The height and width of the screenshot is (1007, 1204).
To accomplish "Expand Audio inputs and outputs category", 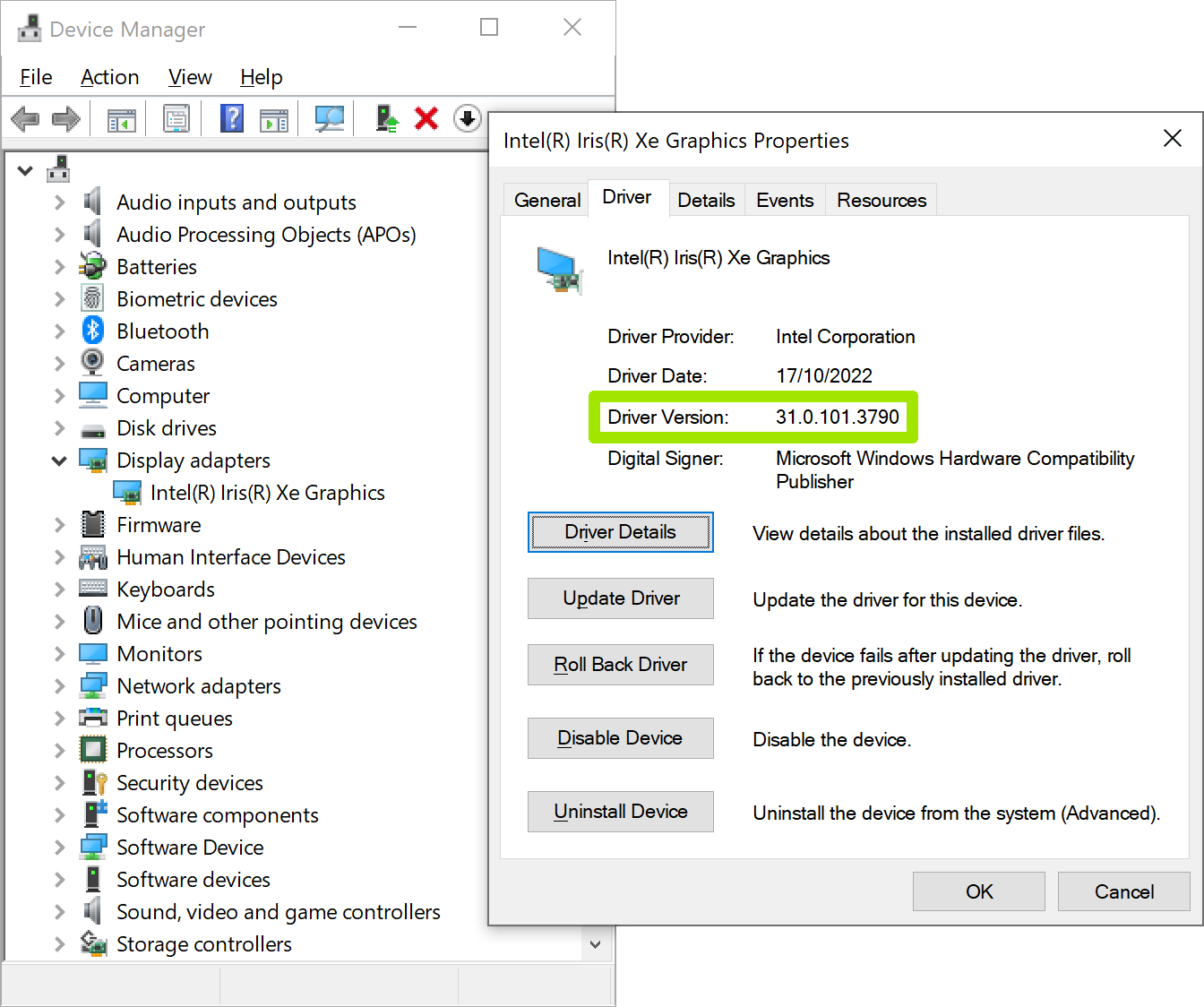I will [x=59, y=202].
